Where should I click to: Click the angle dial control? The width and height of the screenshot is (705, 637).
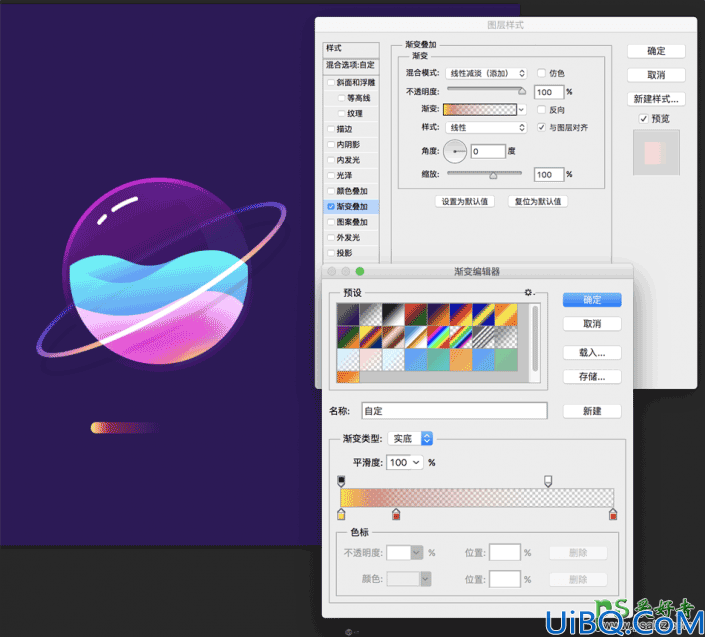point(455,151)
